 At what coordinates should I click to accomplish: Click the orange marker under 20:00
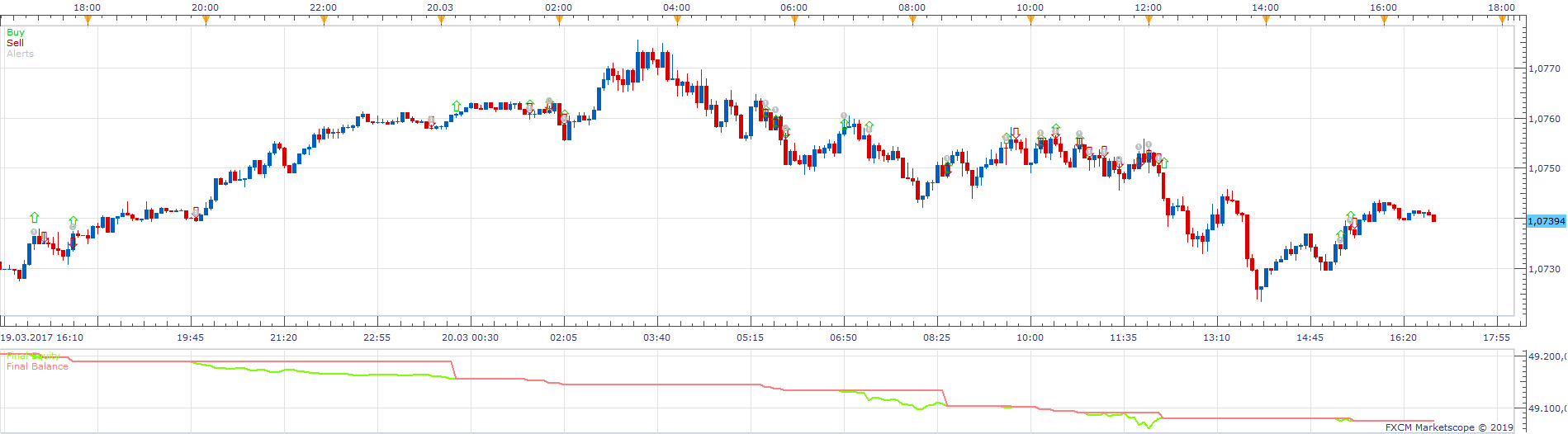(x=206, y=21)
